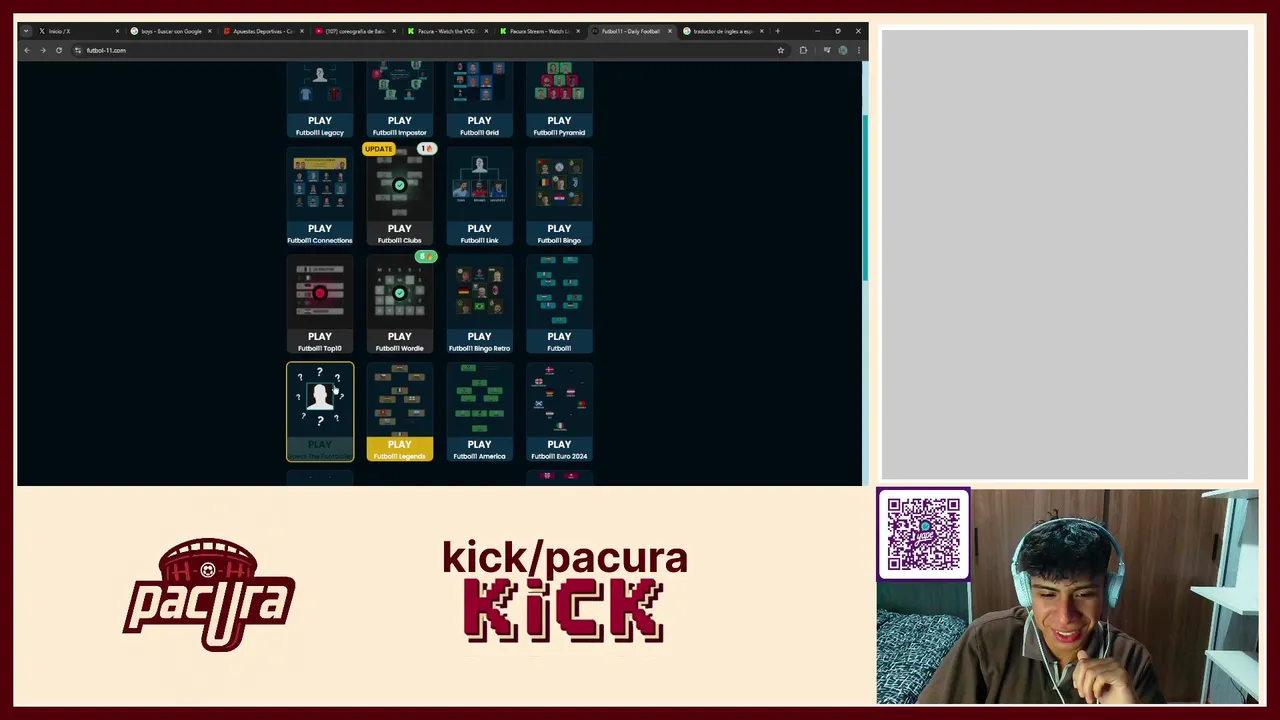Screen dimensions: 1280x720
Task: Switch to the Pacura Stream tab
Action: [539, 31]
